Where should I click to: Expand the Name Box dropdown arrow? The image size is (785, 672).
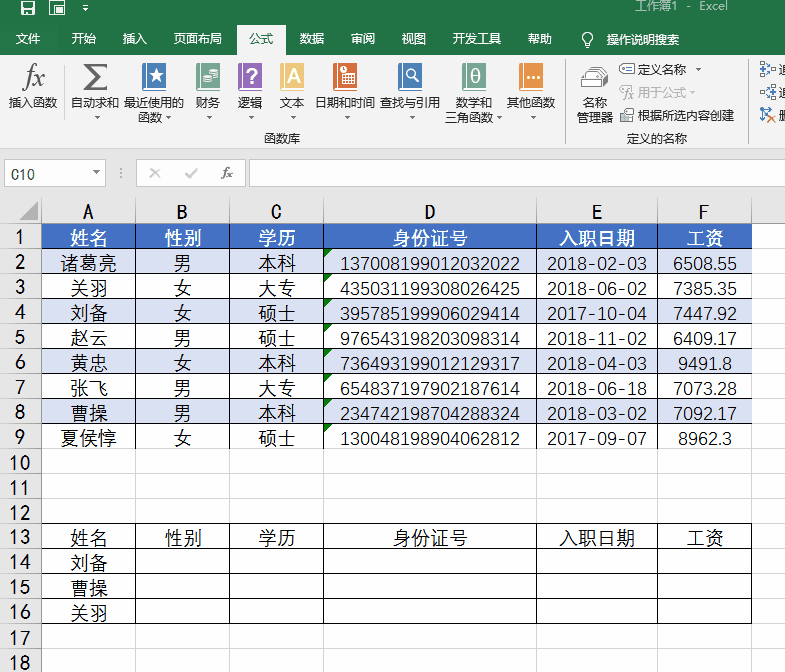tap(96, 173)
